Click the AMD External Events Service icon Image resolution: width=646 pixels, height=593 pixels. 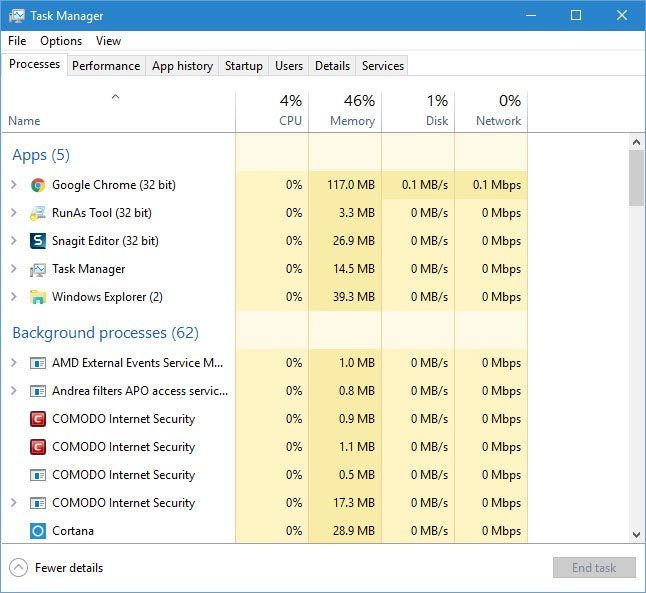pyautogui.click(x=38, y=363)
